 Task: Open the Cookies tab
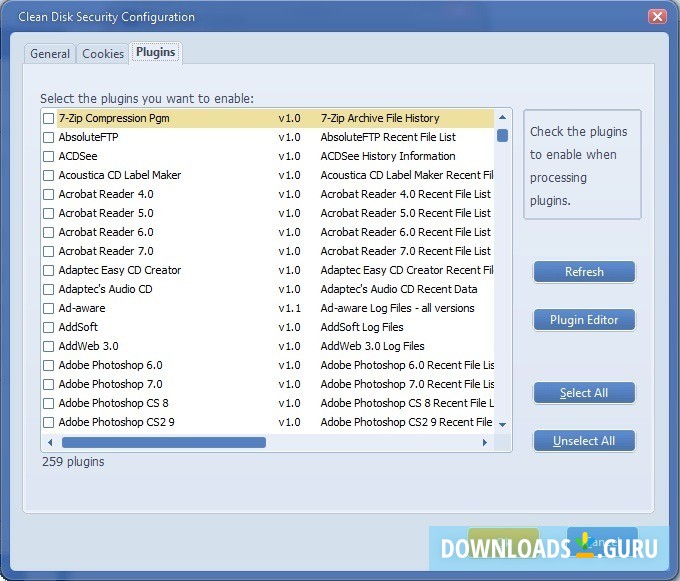[x=103, y=54]
